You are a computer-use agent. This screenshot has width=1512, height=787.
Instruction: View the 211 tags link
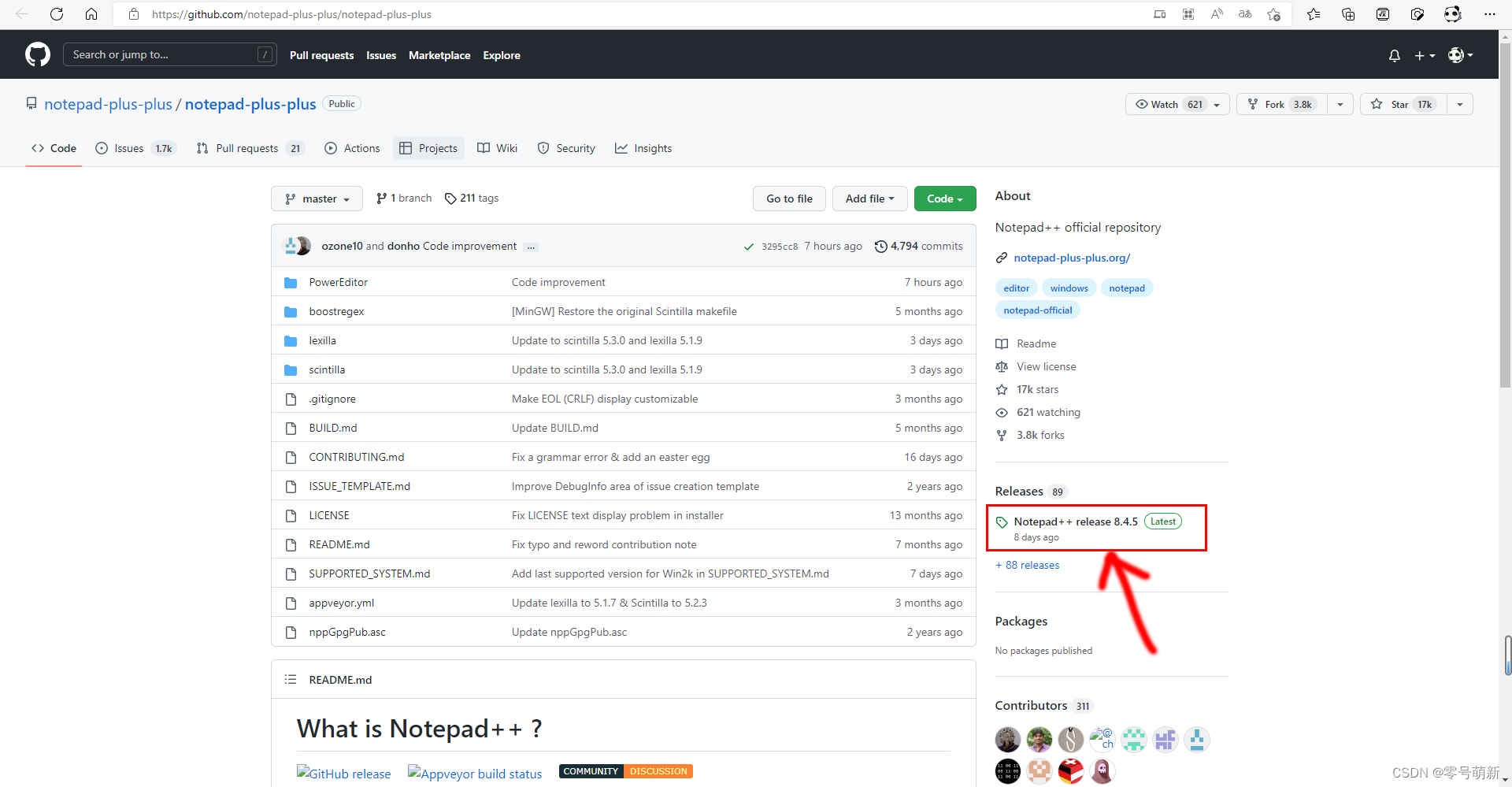472,199
